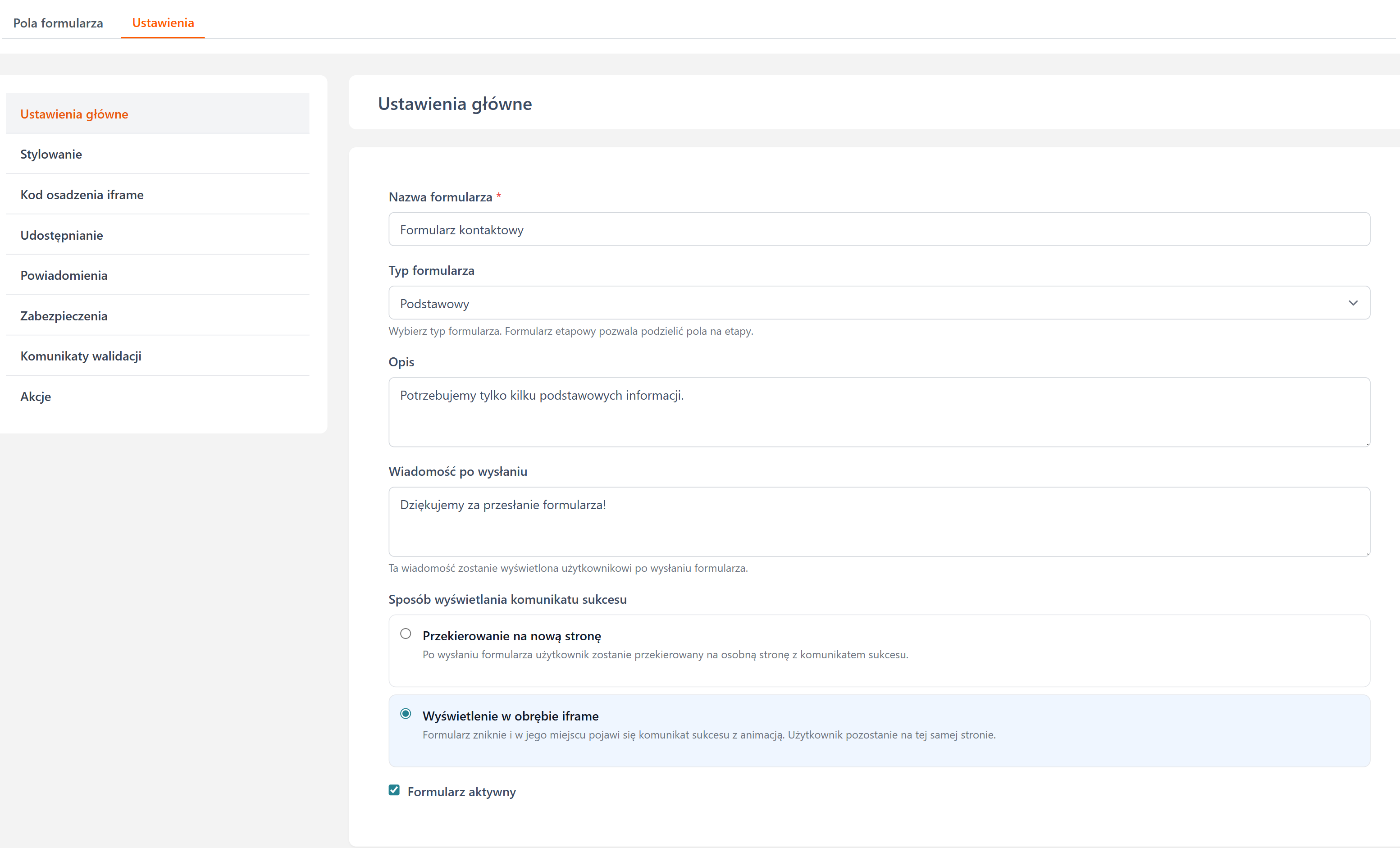Image resolution: width=1400 pixels, height=848 pixels.
Task: Select Wyświetlenie w obrębie iframe radio
Action: tap(405, 714)
